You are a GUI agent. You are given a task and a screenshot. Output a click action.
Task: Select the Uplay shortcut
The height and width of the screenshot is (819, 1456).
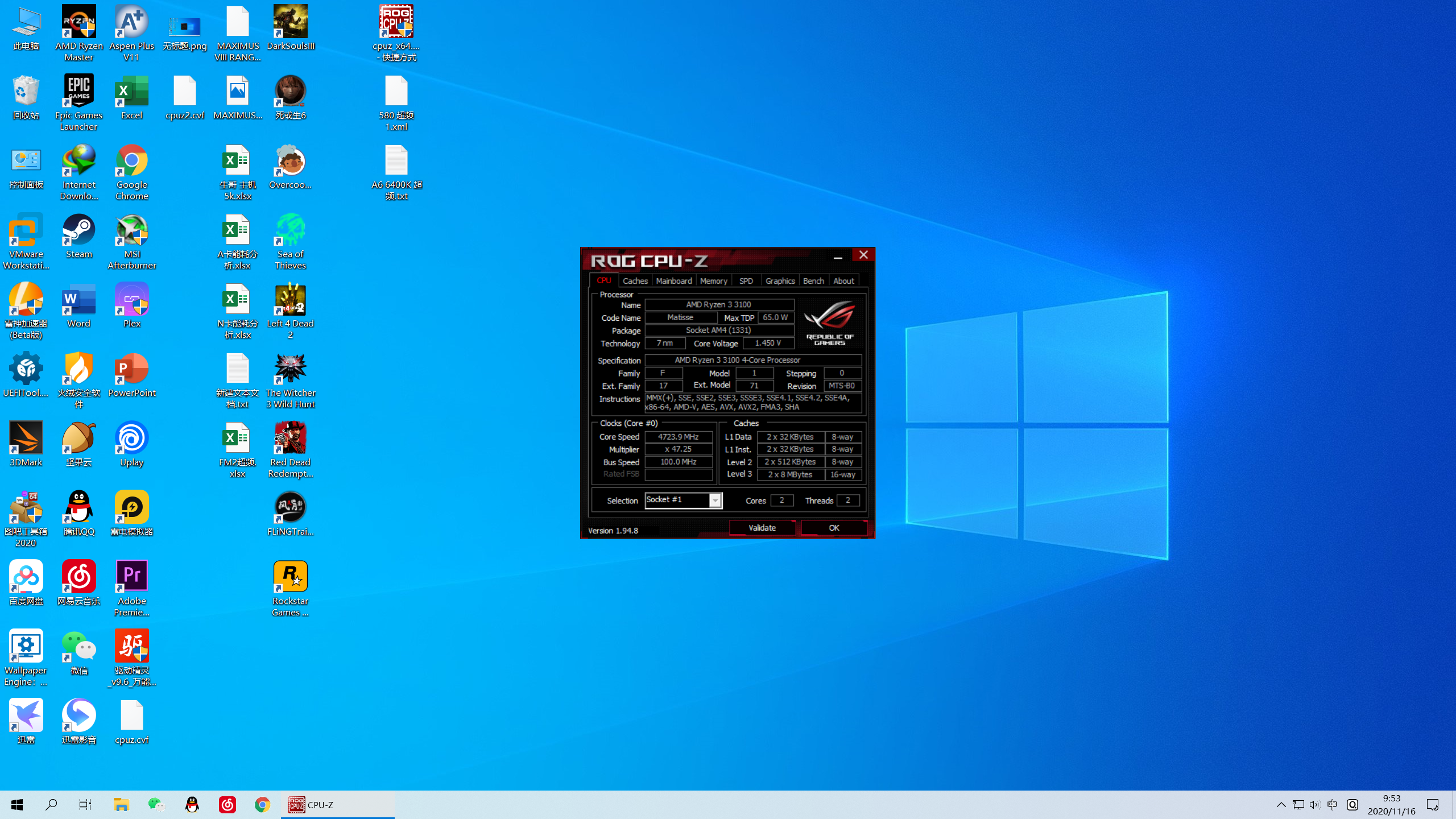(131, 444)
